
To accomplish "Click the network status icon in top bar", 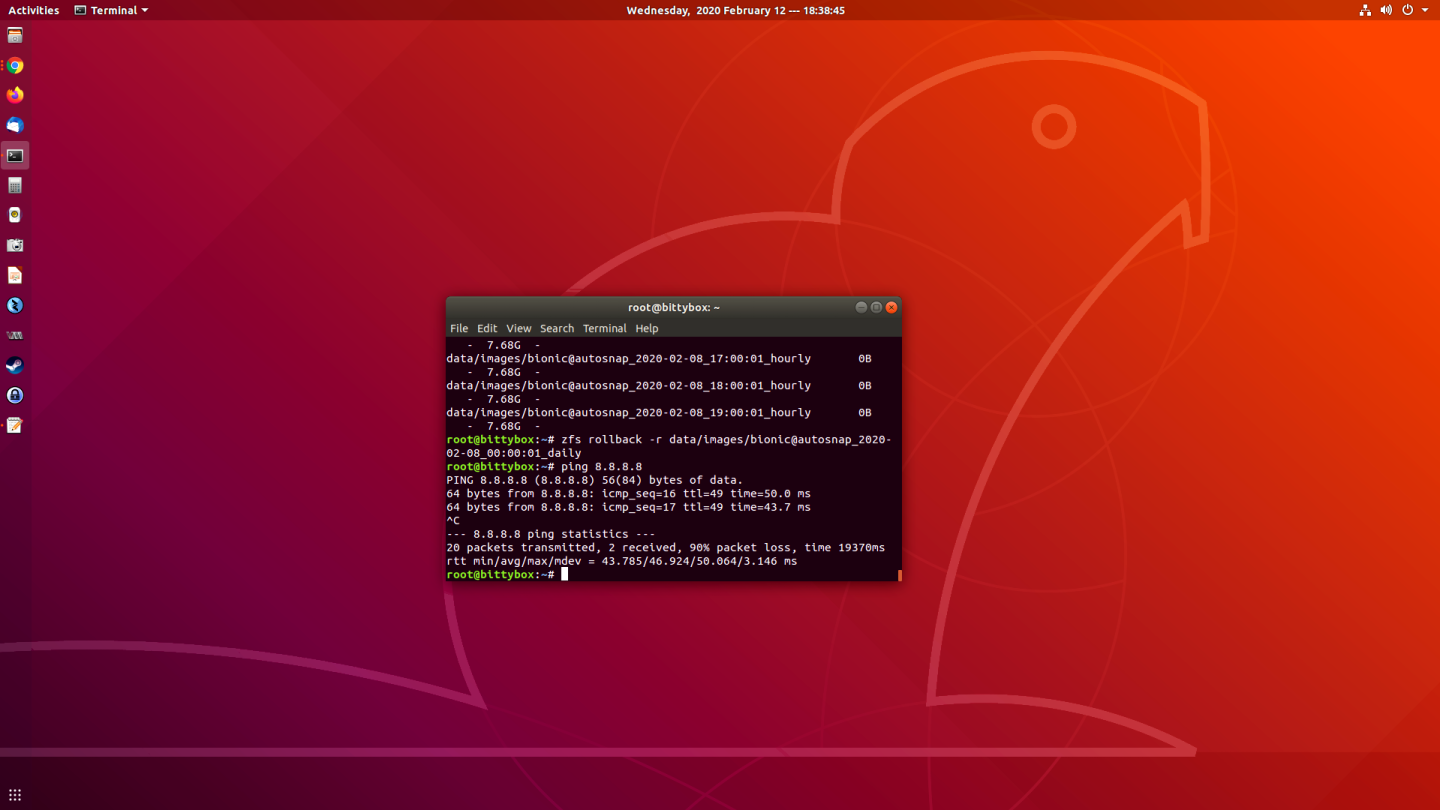I will 1365,10.
